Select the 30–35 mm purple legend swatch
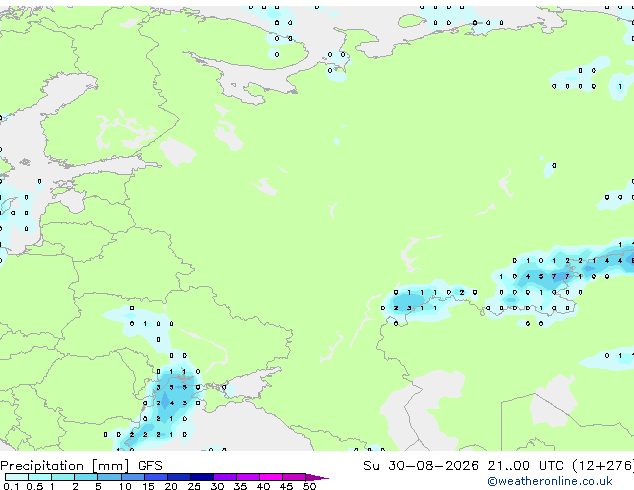Screen dimensions: 634x490 224,477
